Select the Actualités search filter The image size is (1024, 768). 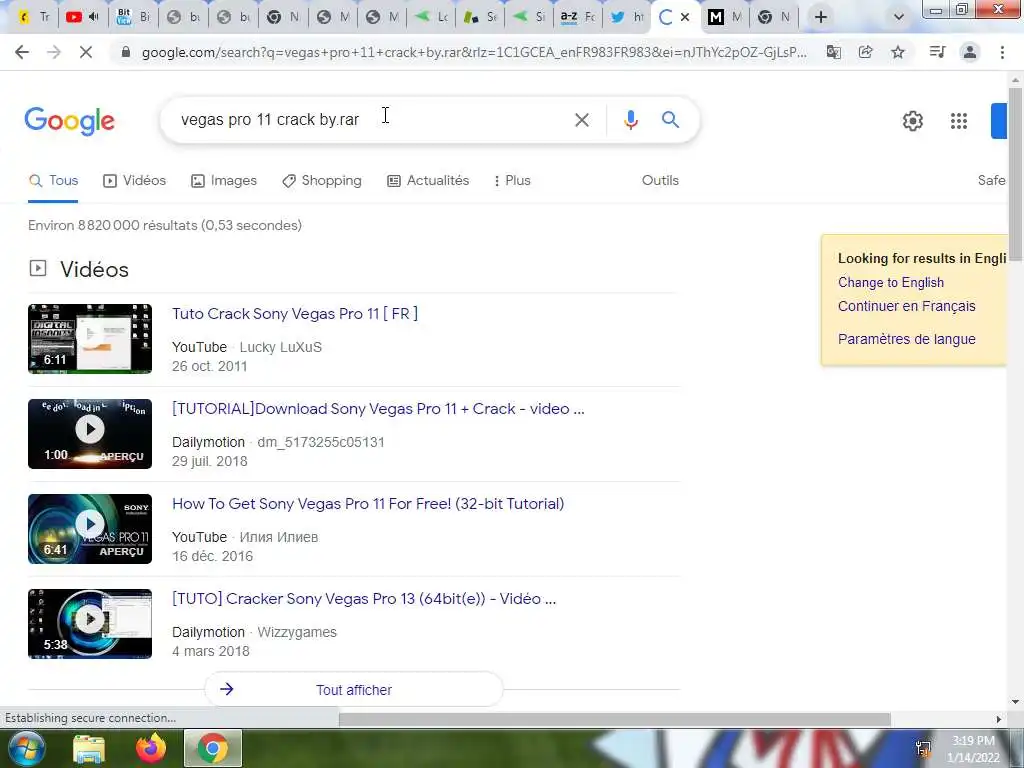coord(428,181)
